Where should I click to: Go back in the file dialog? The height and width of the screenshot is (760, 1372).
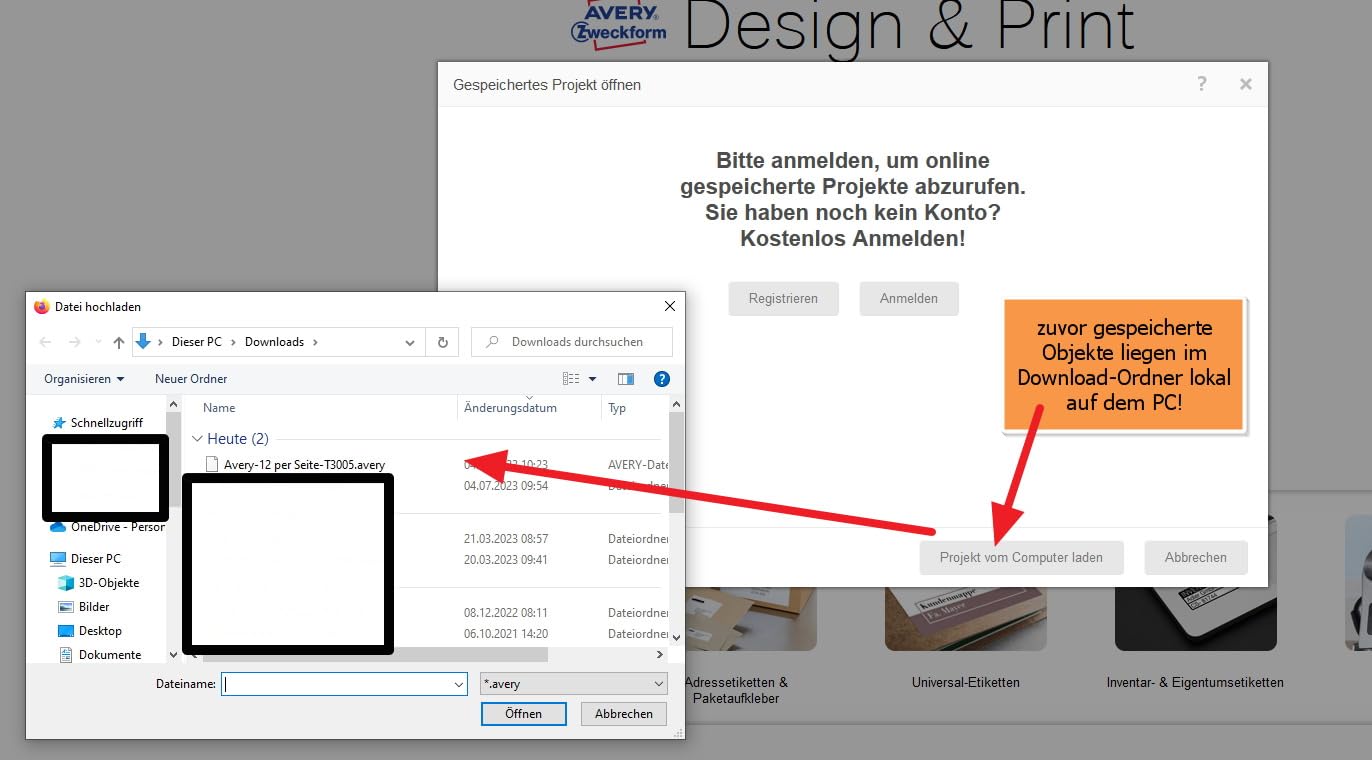[x=45, y=342]
